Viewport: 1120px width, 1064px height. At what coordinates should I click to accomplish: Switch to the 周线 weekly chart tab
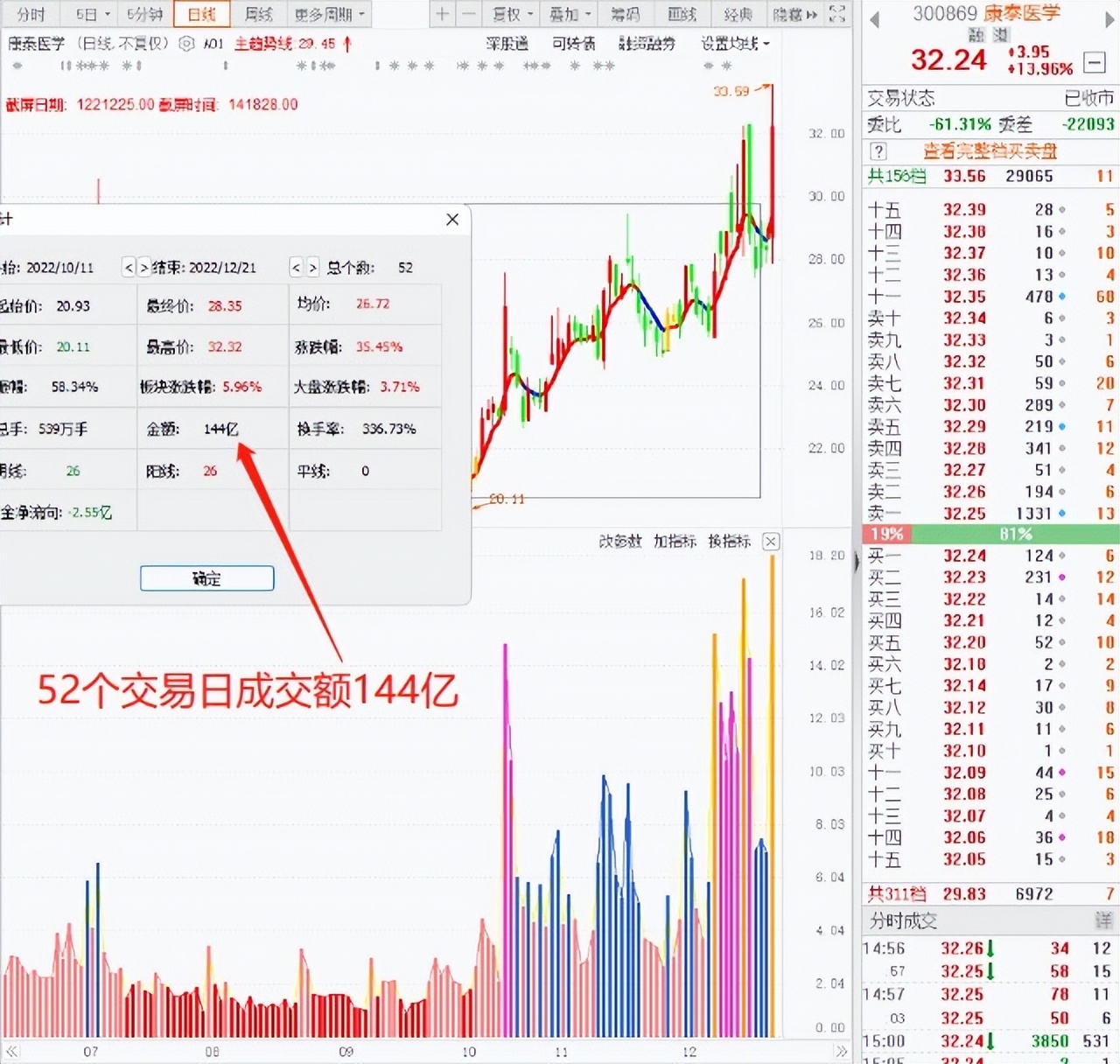click(256, 14)
